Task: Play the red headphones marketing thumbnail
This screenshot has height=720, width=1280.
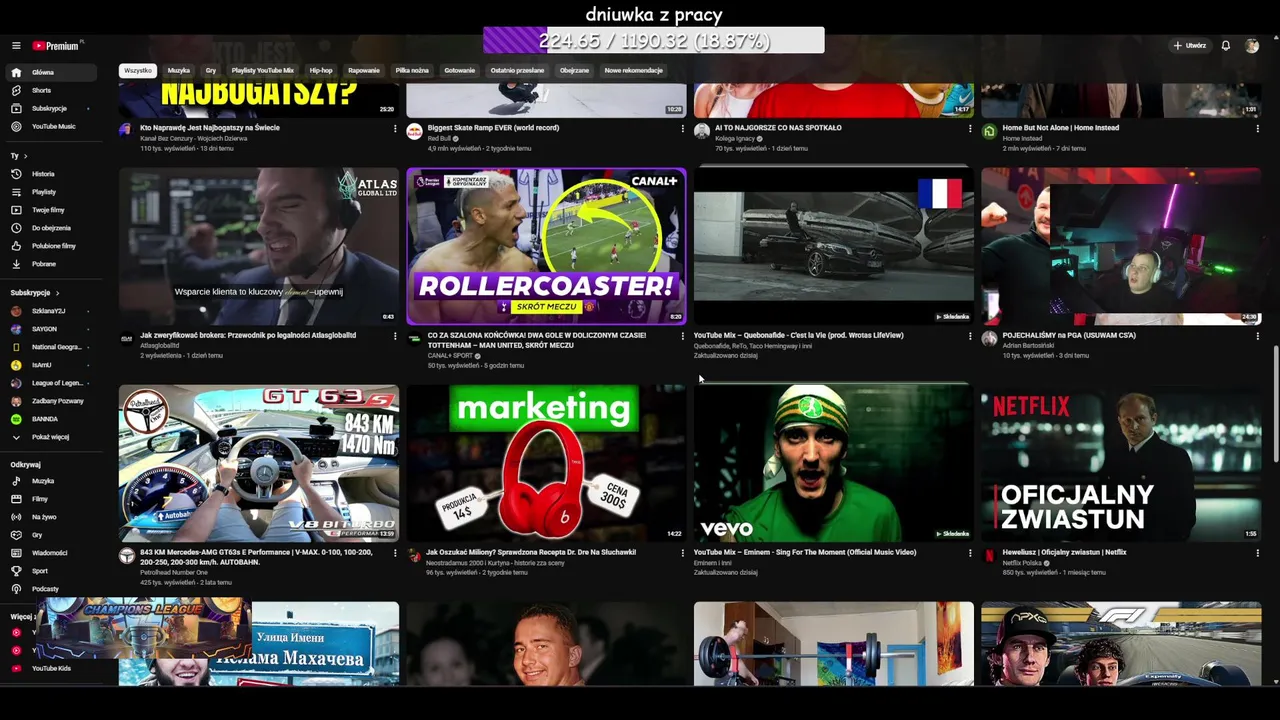Action: pyautogui.click(x=546, y=463)
